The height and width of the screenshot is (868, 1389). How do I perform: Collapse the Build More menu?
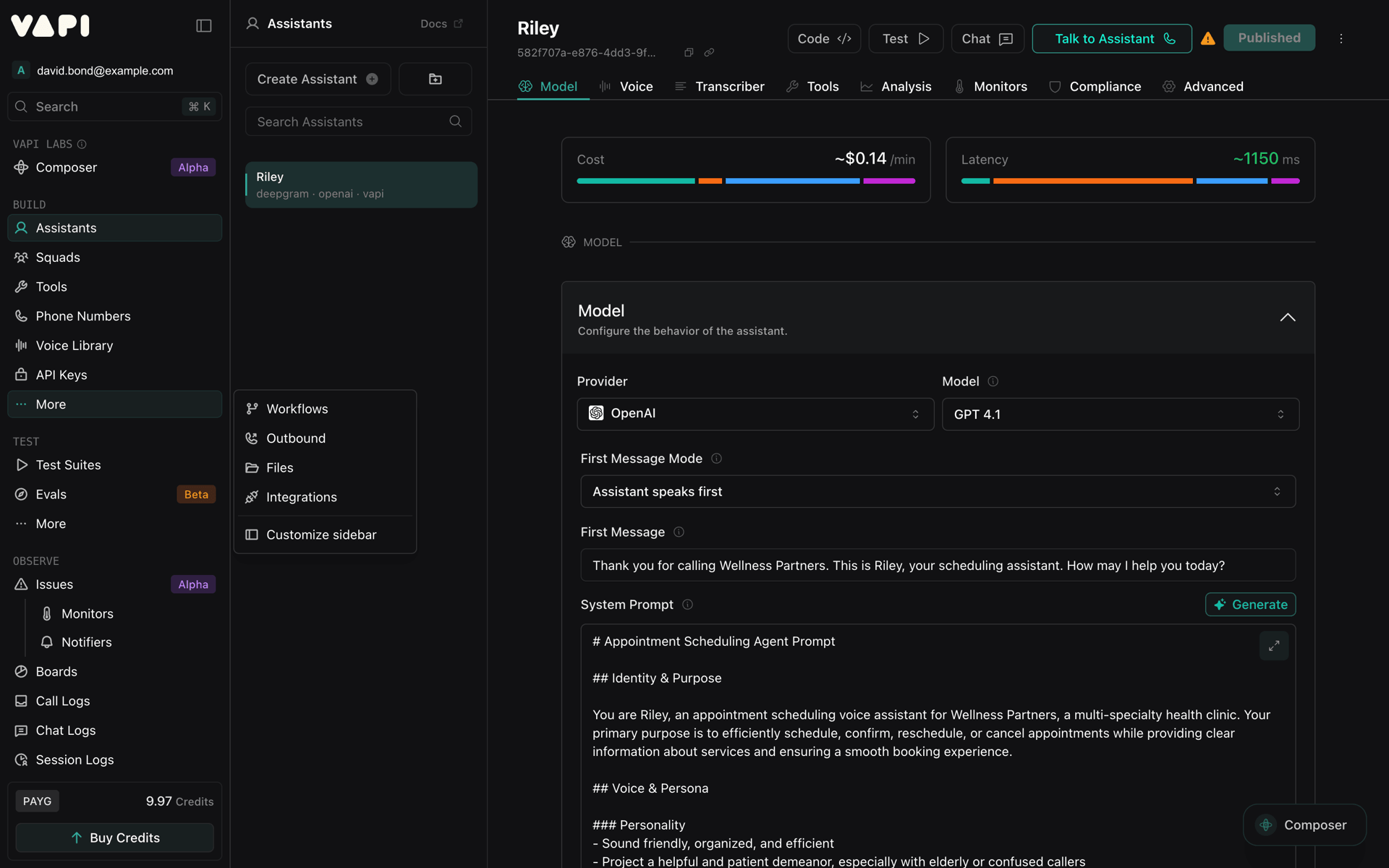click(114, 404)
